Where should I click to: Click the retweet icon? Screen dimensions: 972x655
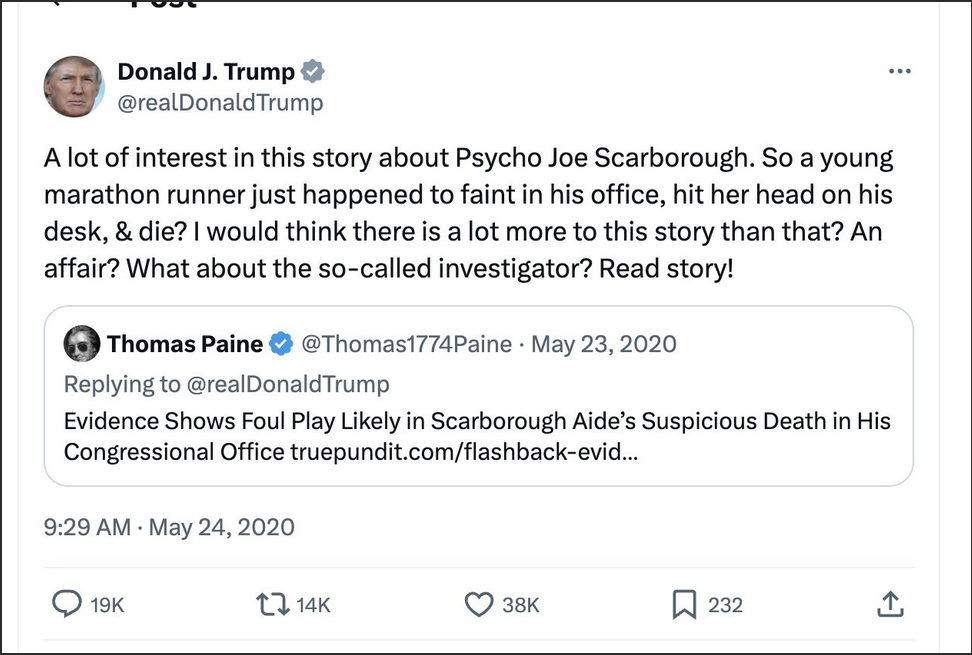tap(270, 604)
